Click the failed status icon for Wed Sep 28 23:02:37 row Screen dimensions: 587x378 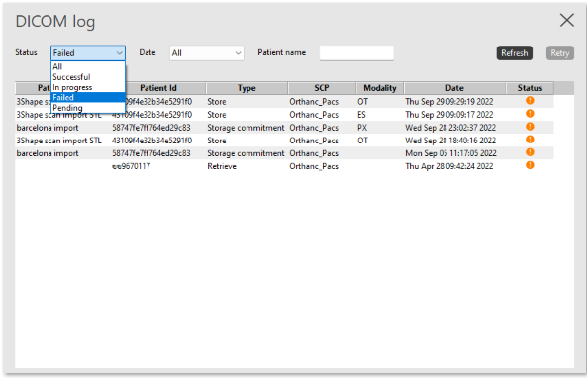[x=530, y=127]
